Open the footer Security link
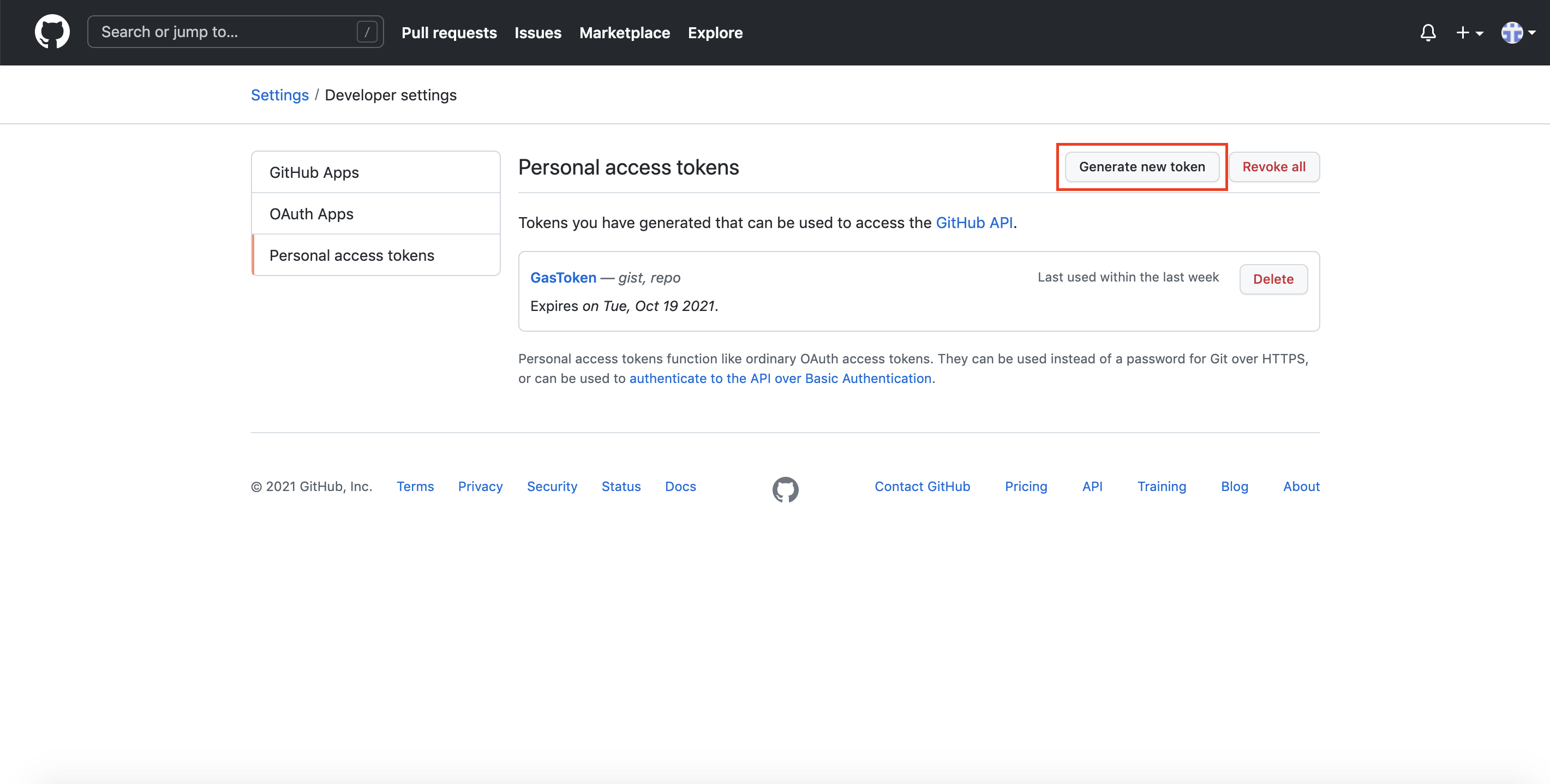Viewport: 1550px width, 784px height. pos(551,486)
